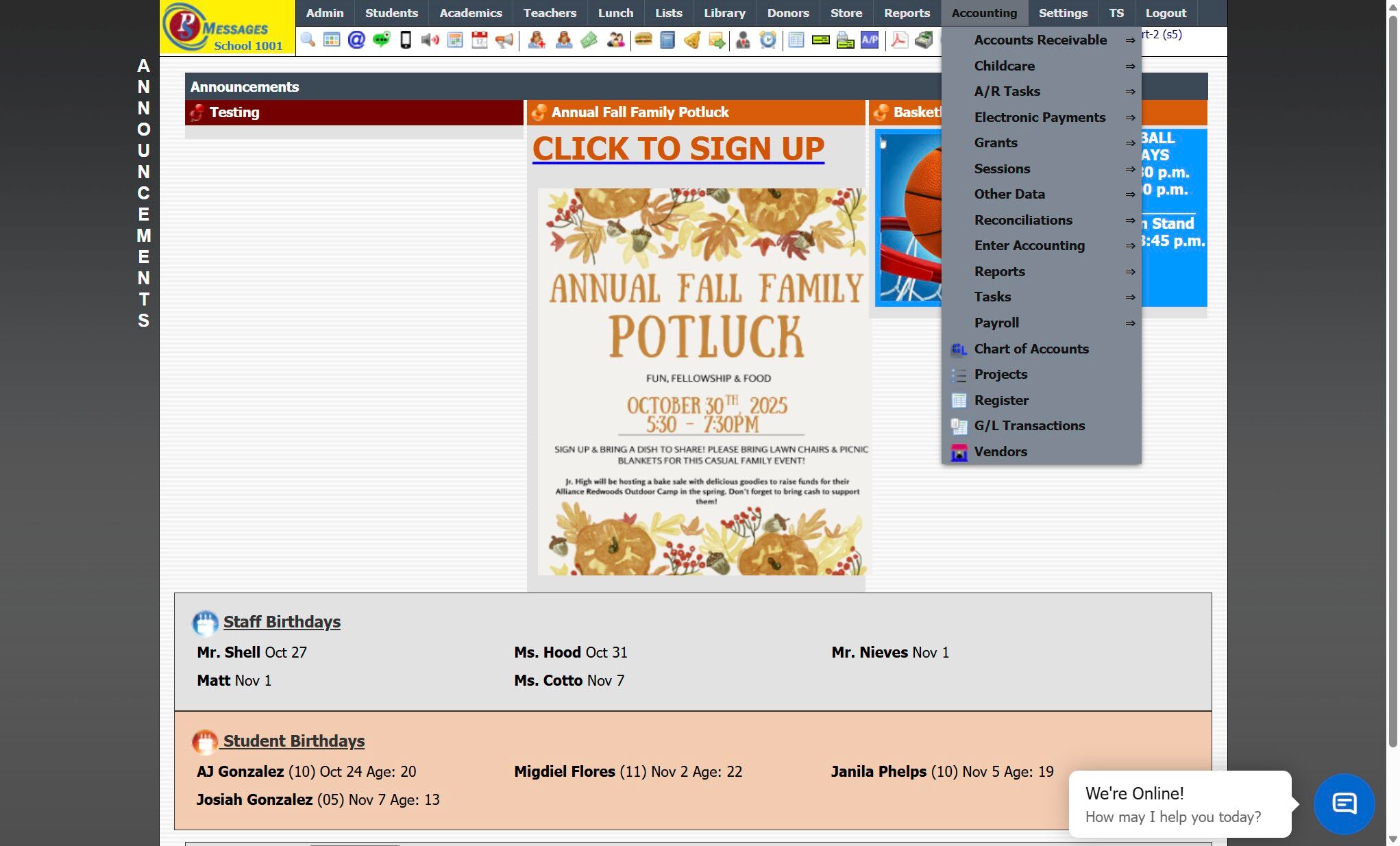This screenshot has width=1400, height=846.
Task: Click the hamburger lunch icon
Action: [x=643, y=40]
